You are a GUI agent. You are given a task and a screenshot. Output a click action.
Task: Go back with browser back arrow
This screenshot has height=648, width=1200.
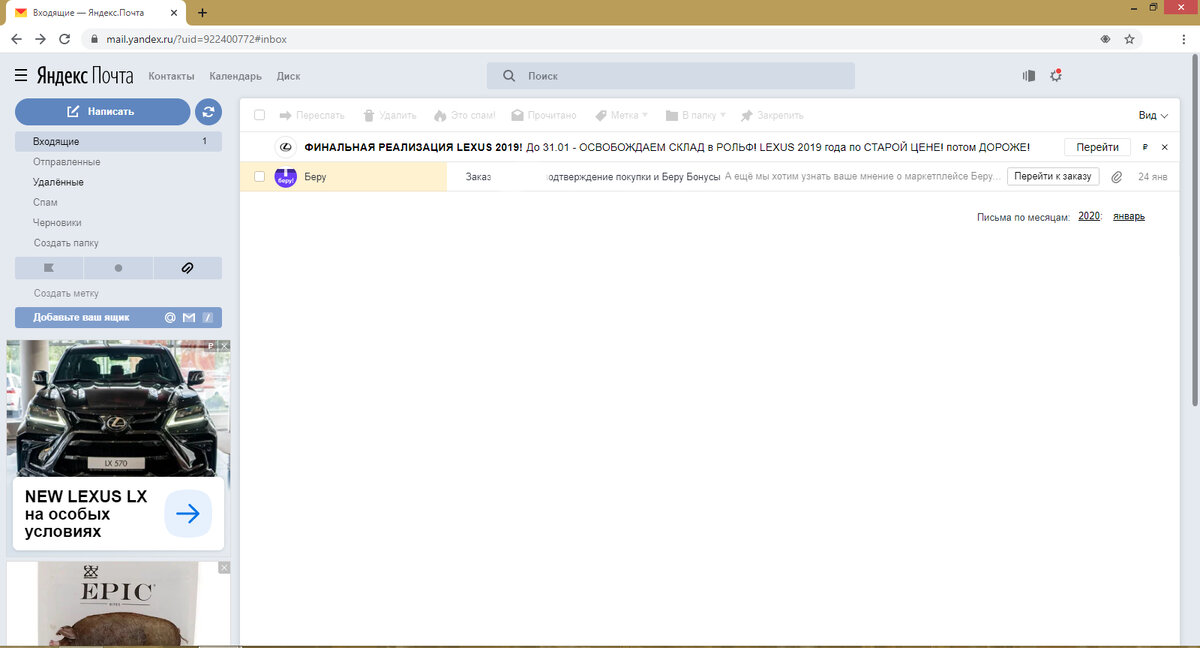16,39
